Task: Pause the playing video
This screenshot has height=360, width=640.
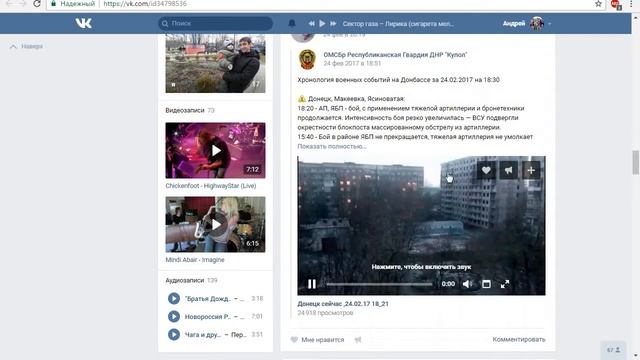Action: pyautogui.click(x=312, y=284)
